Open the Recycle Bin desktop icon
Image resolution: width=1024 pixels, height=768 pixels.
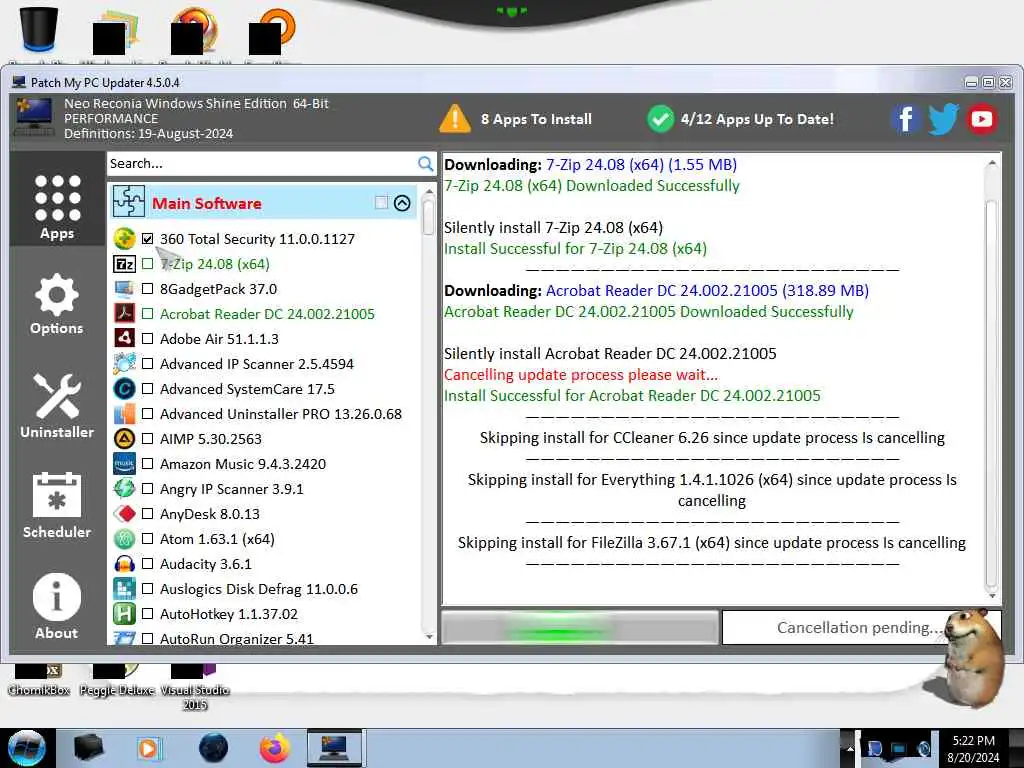pyautogui.click(x=39, y=29)
